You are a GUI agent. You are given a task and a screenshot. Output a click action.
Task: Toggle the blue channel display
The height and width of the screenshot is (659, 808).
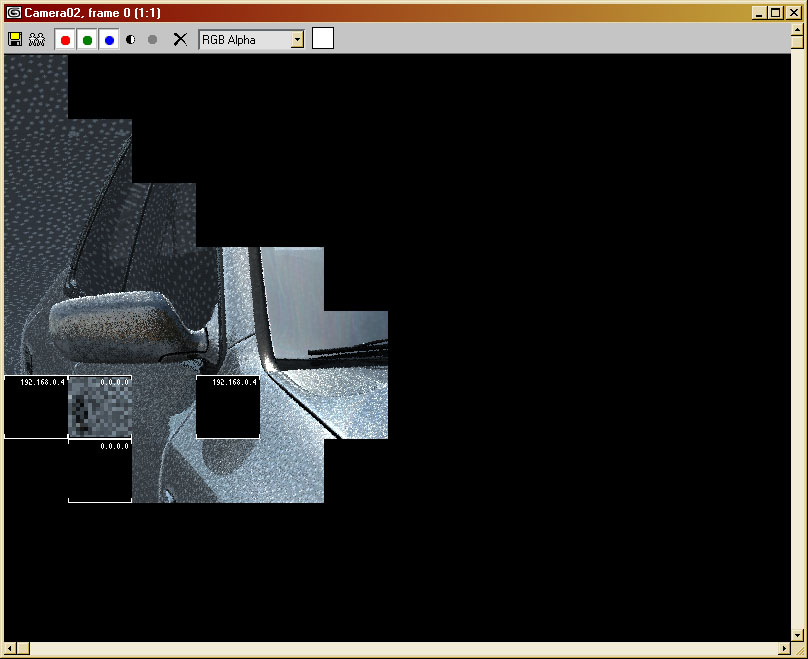point(109,40)
